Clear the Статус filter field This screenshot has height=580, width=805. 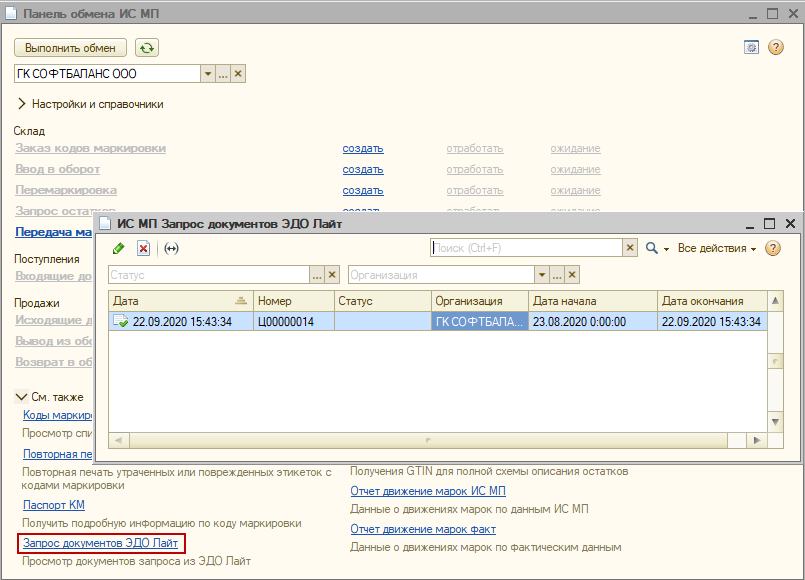[x=332, y=275]
